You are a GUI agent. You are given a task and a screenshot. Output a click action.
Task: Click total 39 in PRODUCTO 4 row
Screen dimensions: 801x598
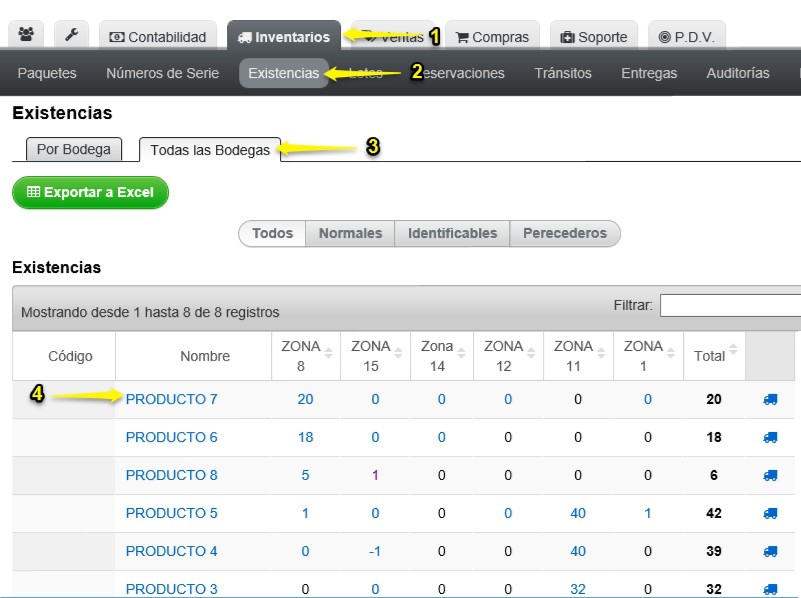tap(714, 552)
